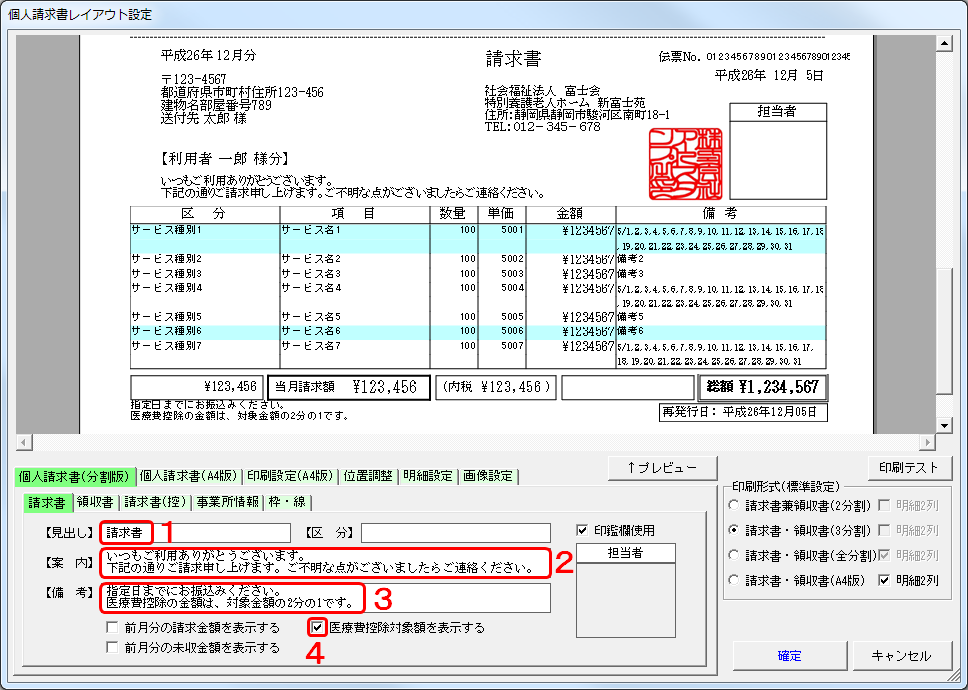This screenshot has width=968, height=690.
Task: Open the 領収書 sub-tab
Action: click(97, 502)
